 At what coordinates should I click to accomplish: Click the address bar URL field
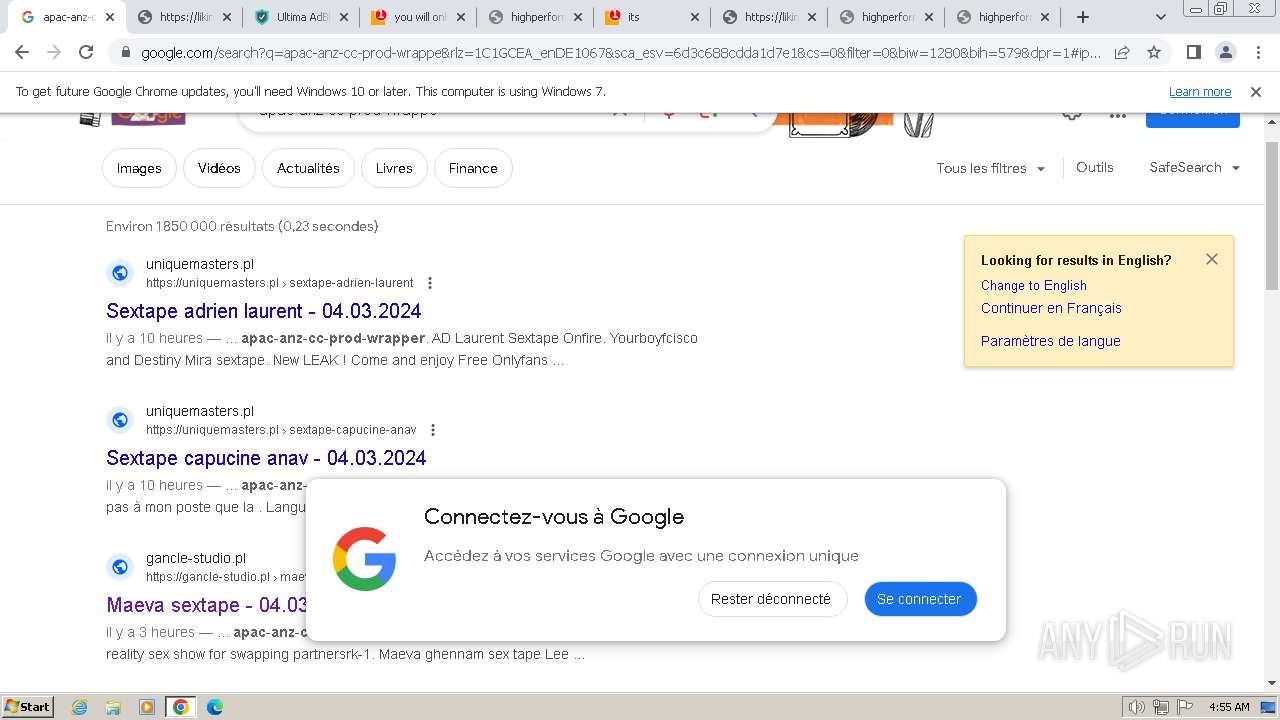pyautogui.click(x=620, y=53)
